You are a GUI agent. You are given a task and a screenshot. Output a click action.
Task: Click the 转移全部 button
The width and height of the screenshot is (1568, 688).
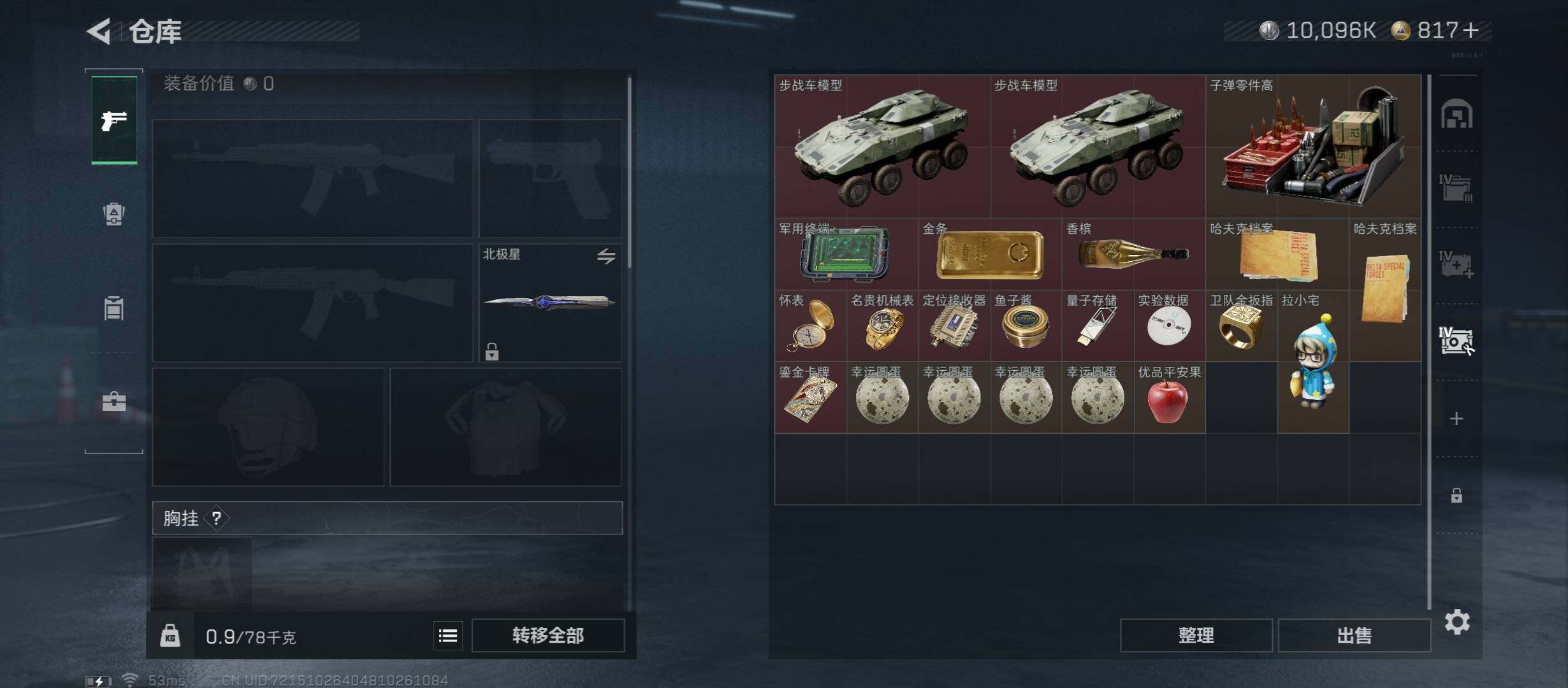[x=548, y=635]
